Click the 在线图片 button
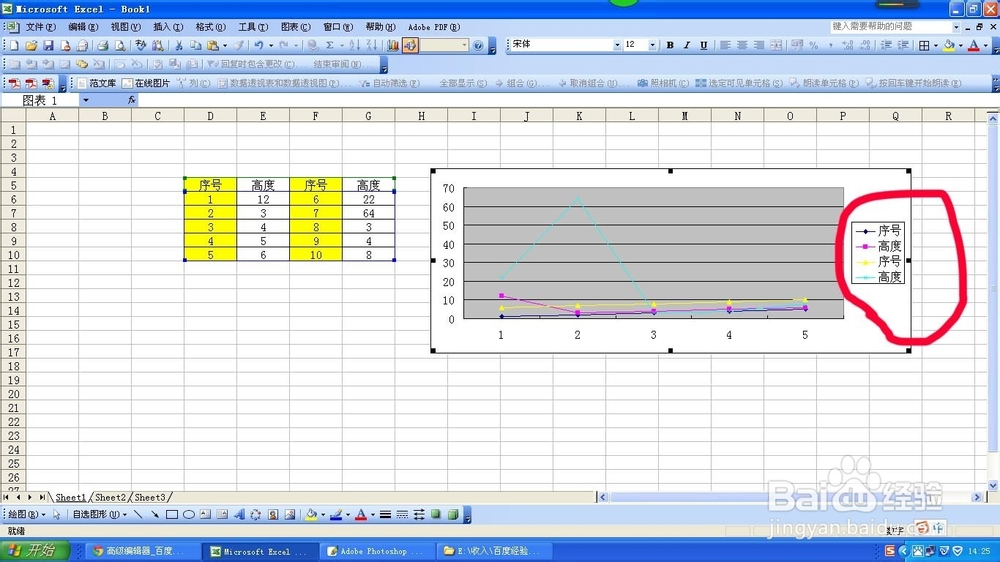 [x=146, y=83]
